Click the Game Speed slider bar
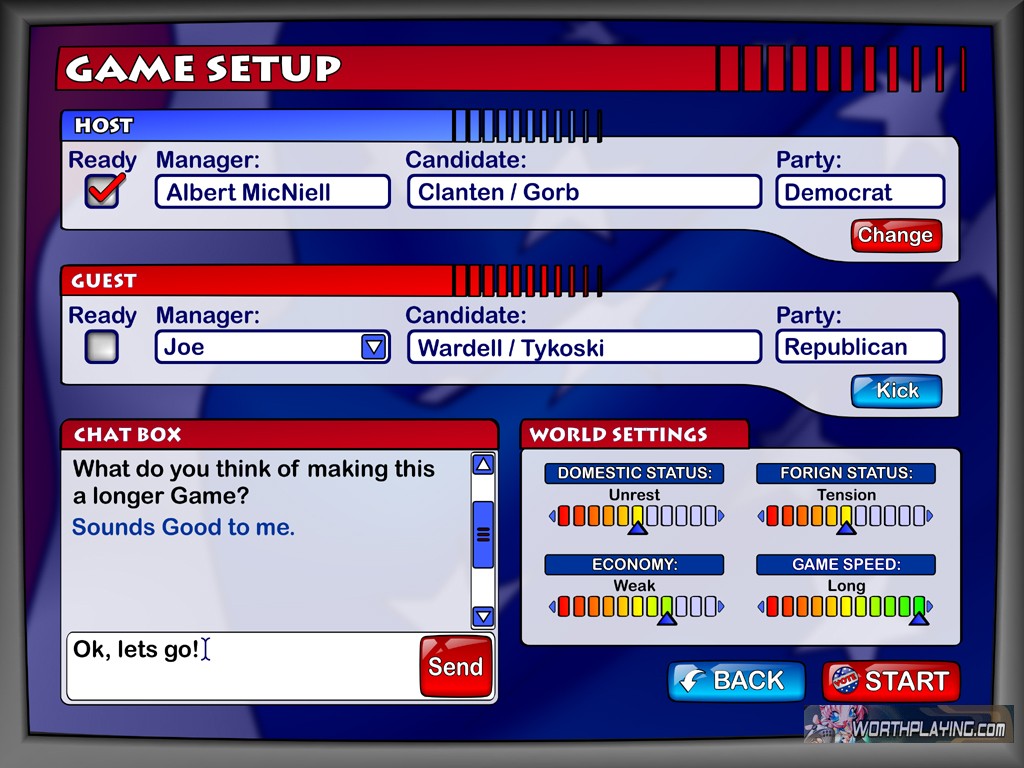Viewport: 1024px width, 768px height. coord(846,606)
